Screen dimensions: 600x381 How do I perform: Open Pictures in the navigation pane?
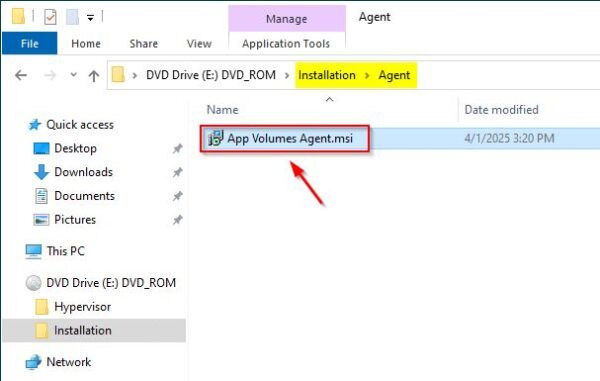tap(75, 219)
